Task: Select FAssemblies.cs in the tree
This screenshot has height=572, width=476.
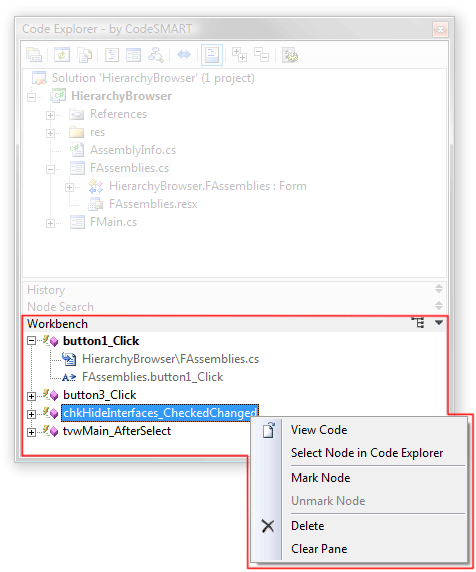Action: tap(129, 168)
